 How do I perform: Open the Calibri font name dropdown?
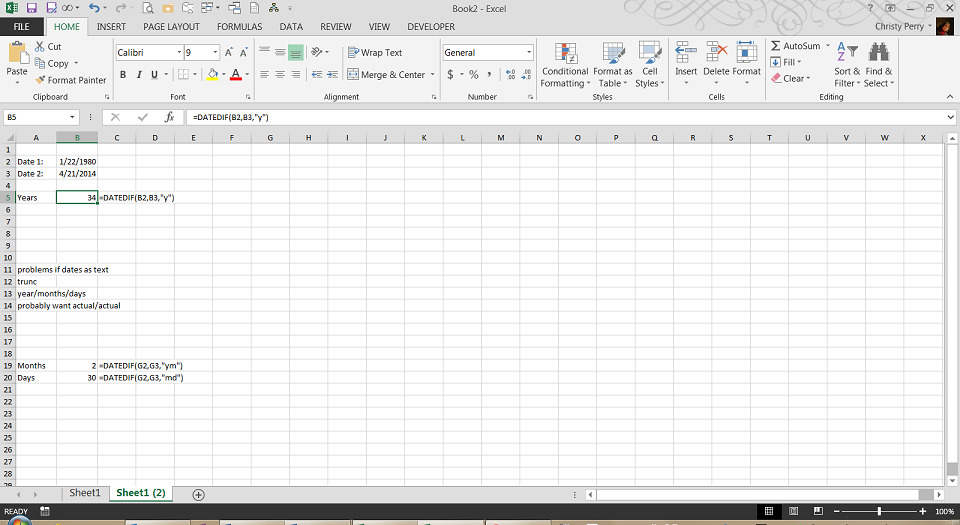click(179, 53)
